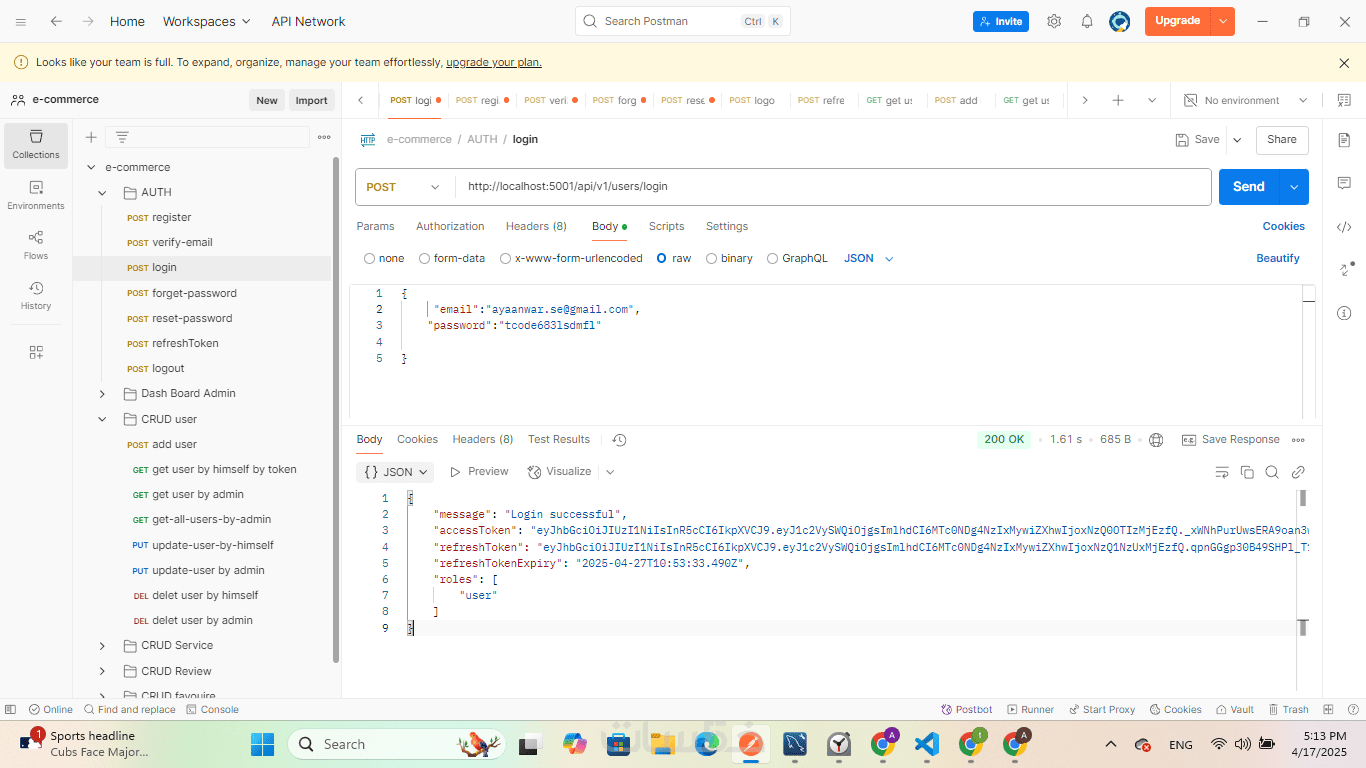The width and height of the screenshot is (1366, 768).
Task: Open a new request tab
Action: pyautogui.click(x=1118, y=100)
